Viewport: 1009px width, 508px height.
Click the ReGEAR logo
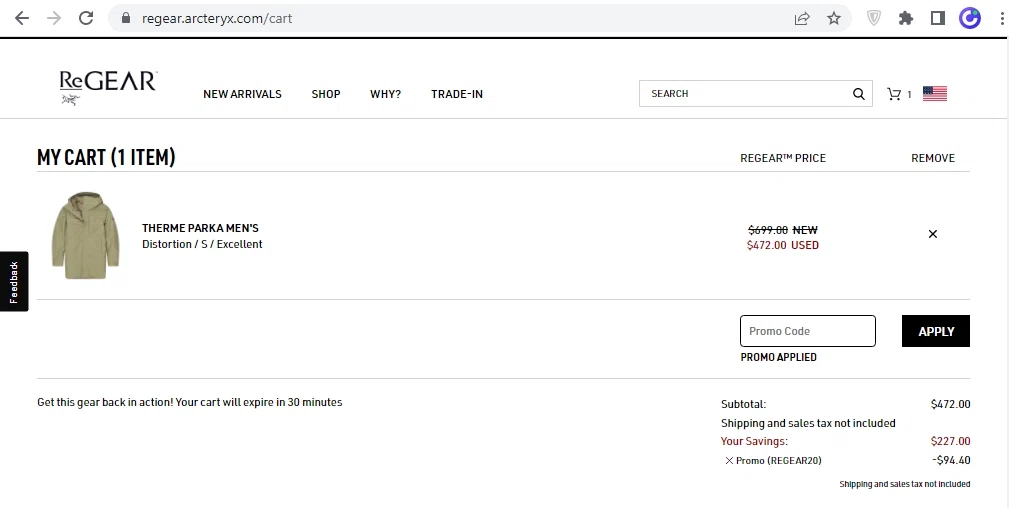pyautogui.click(x=107, y=88)
